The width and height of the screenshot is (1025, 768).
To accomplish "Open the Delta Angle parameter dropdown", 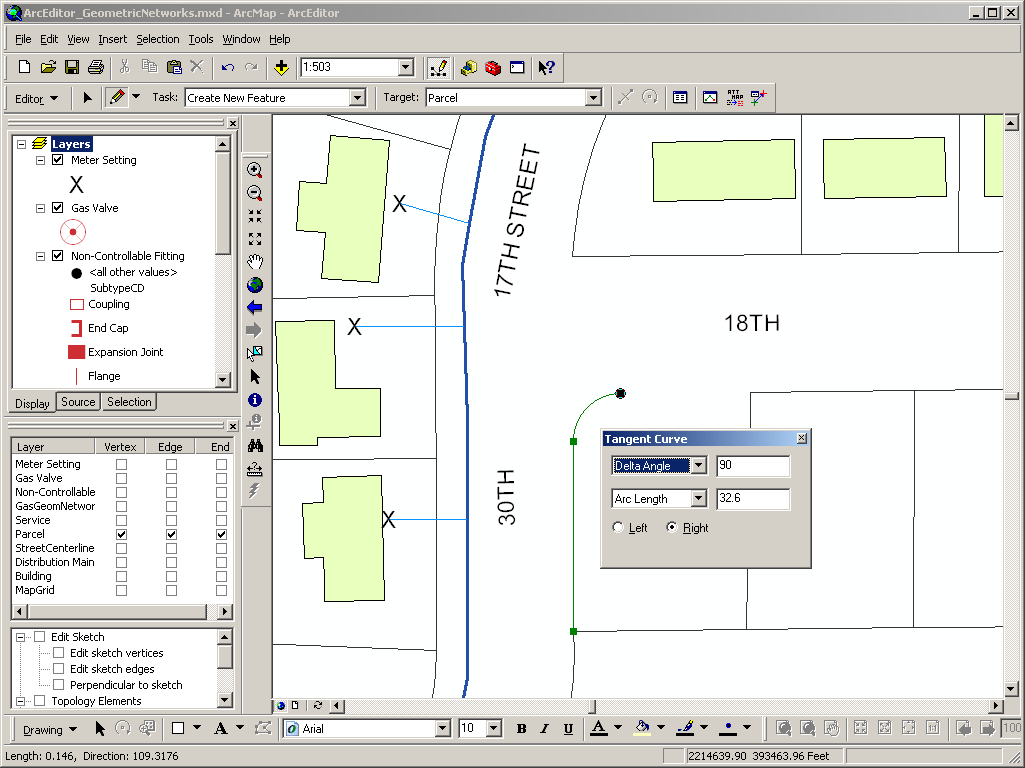I will pos(698,465).
